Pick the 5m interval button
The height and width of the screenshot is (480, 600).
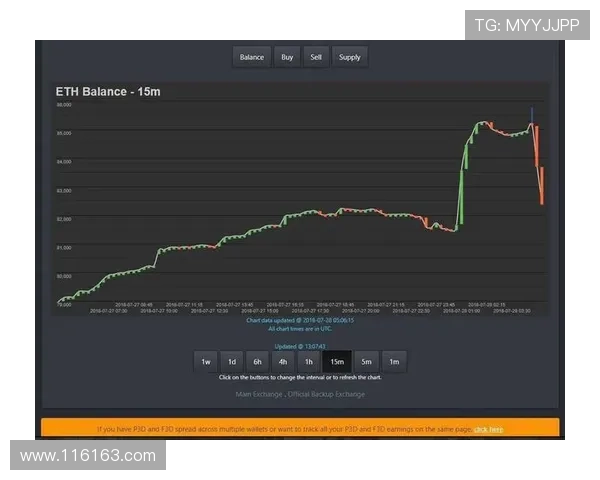click(x=367, y=362)
